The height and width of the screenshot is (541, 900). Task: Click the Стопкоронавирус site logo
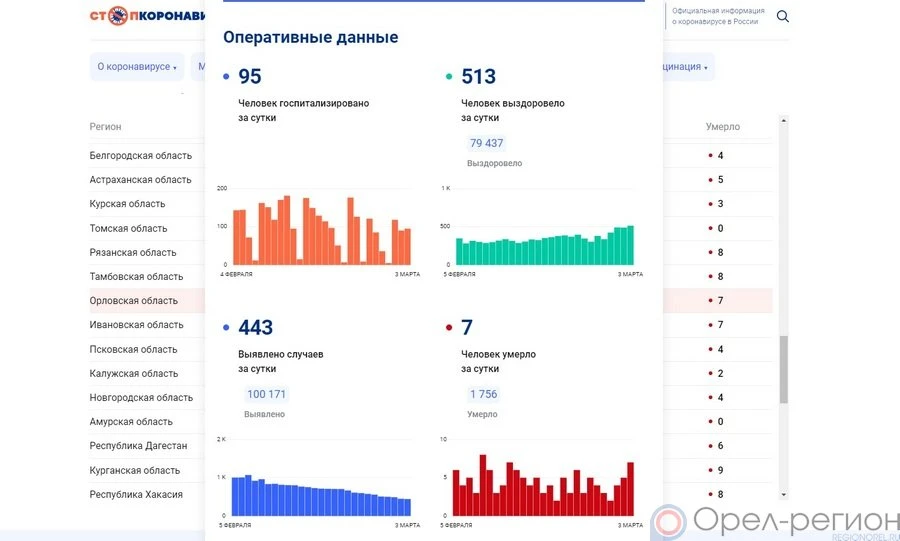[x=146, y=16]
